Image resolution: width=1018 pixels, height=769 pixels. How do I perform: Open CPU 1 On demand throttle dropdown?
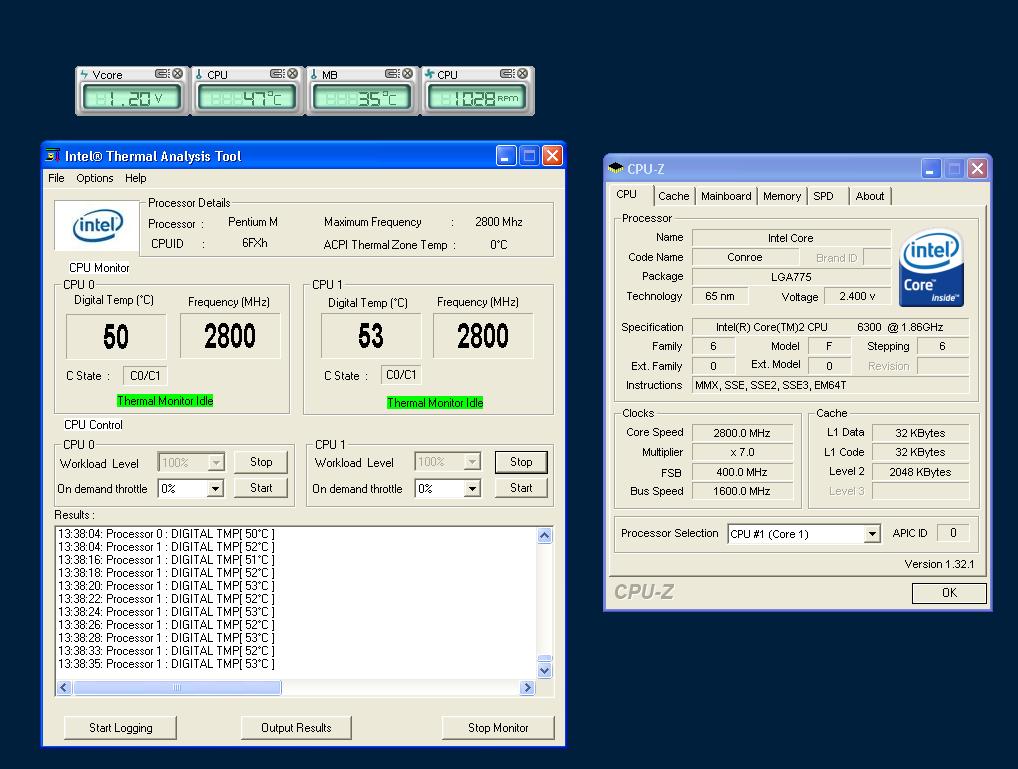click(x=472, y=488)
